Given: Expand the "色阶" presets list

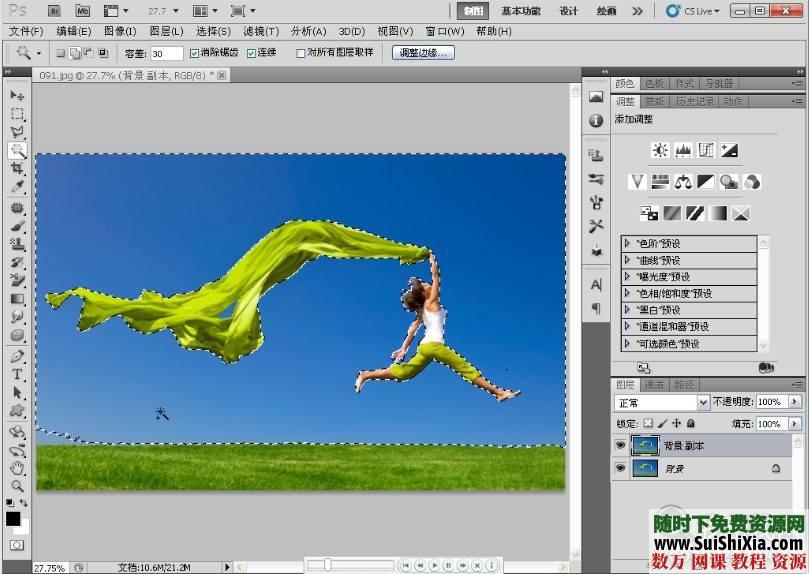Looking at the screenshot, I should 627,243.
